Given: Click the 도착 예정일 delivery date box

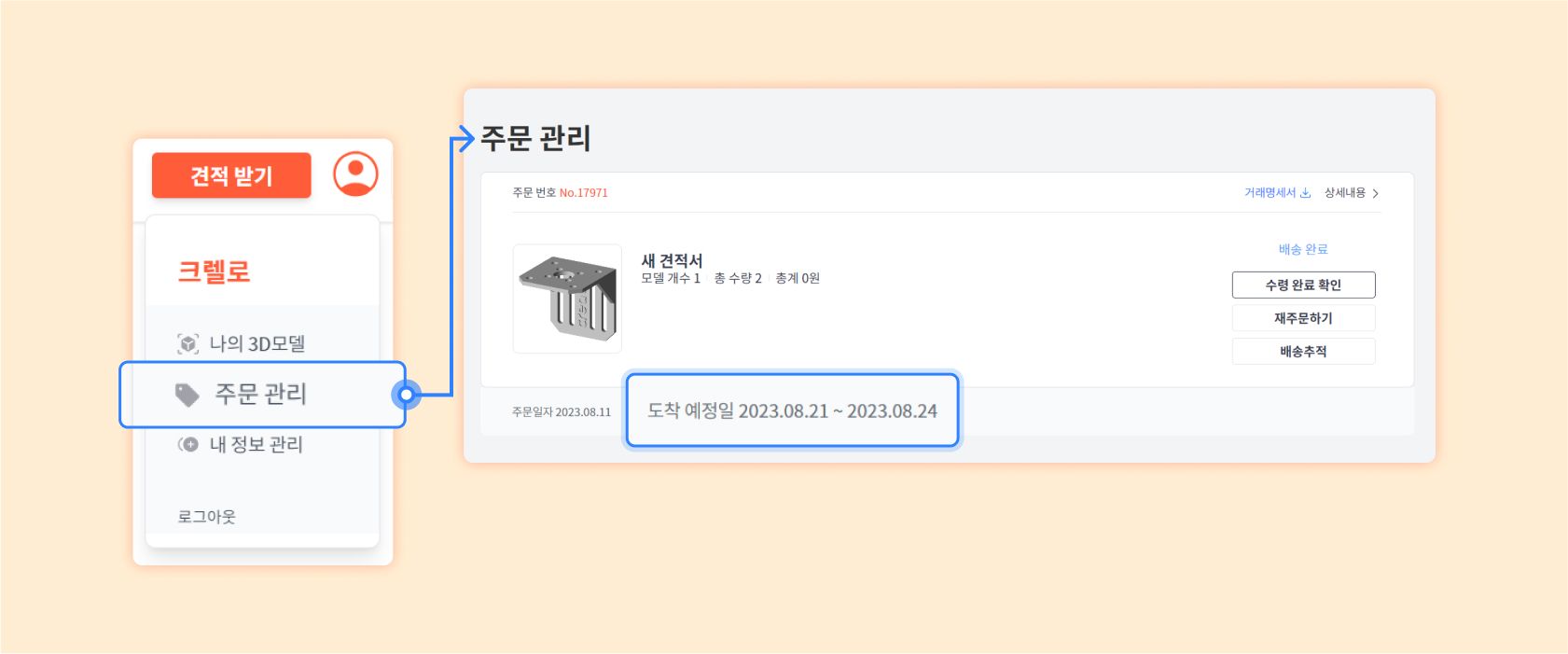Looking at the screenshot, I should (792, 411).
